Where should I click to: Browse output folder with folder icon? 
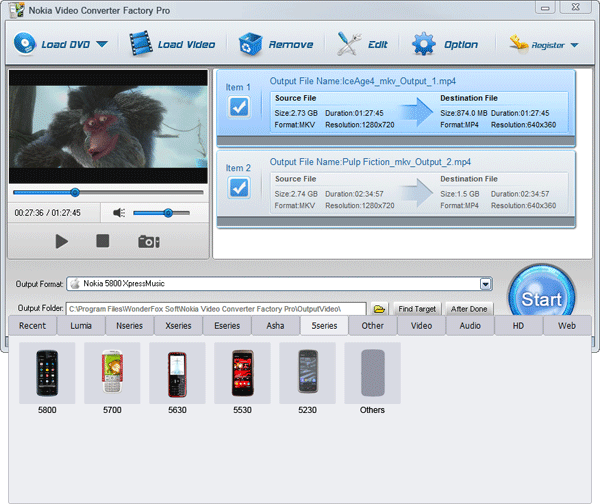[379, 309]
